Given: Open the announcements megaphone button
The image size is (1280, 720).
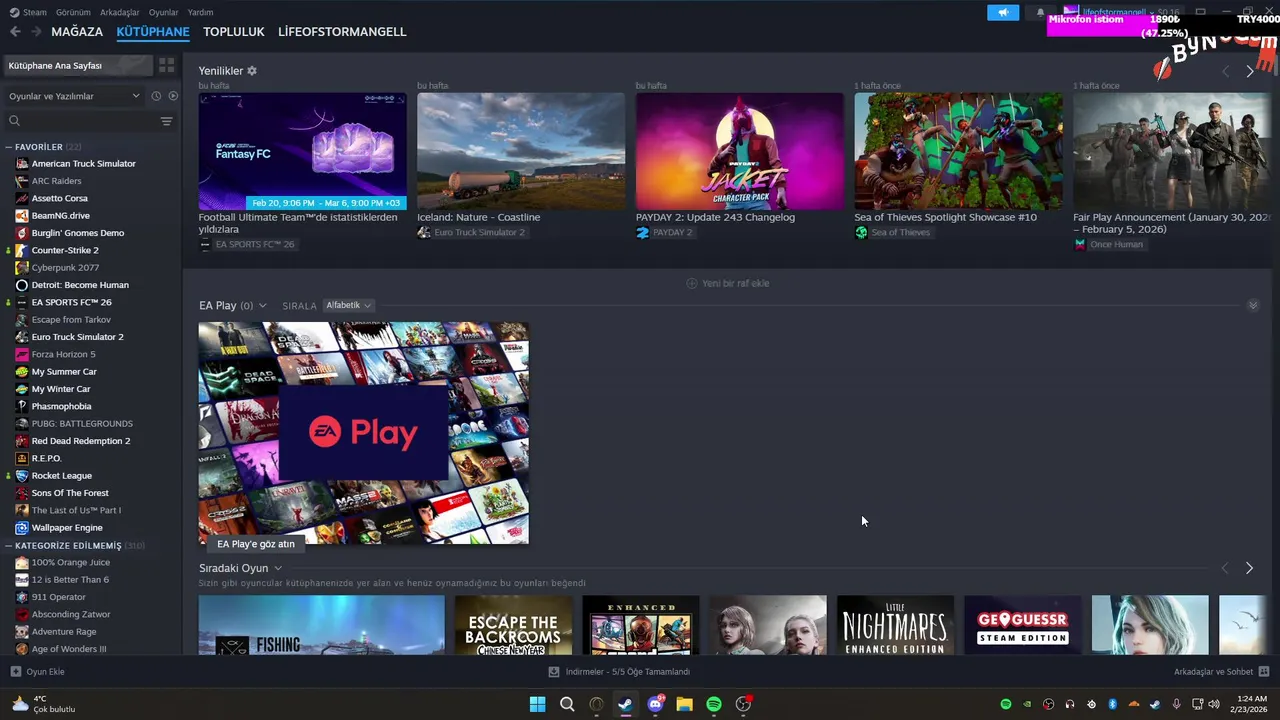Looking at the screenshot, I should tap(1003, 13).
